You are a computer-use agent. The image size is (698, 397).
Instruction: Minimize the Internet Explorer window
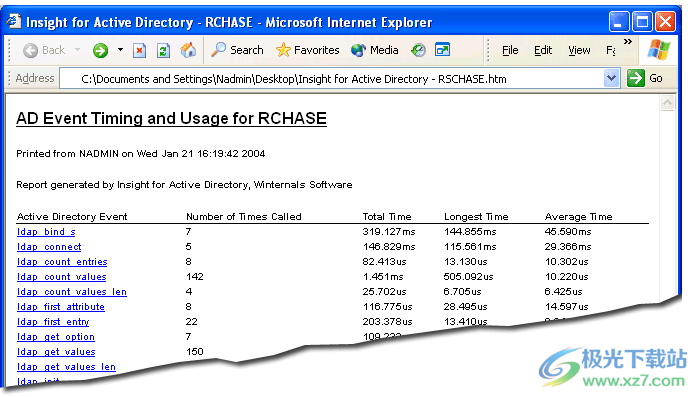[619, 22]
